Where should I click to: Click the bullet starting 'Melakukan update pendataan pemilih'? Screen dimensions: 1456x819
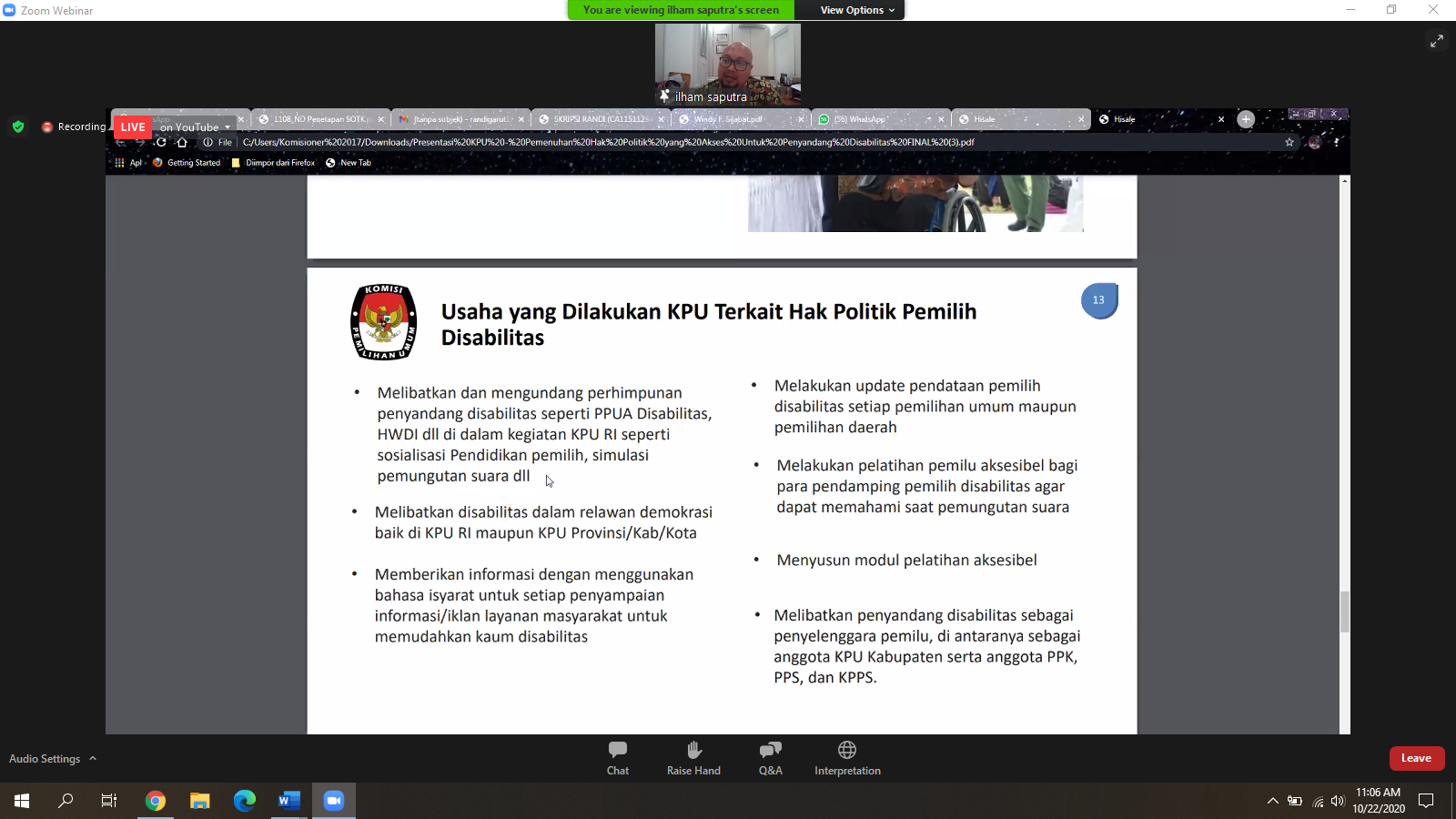(925, 407)
